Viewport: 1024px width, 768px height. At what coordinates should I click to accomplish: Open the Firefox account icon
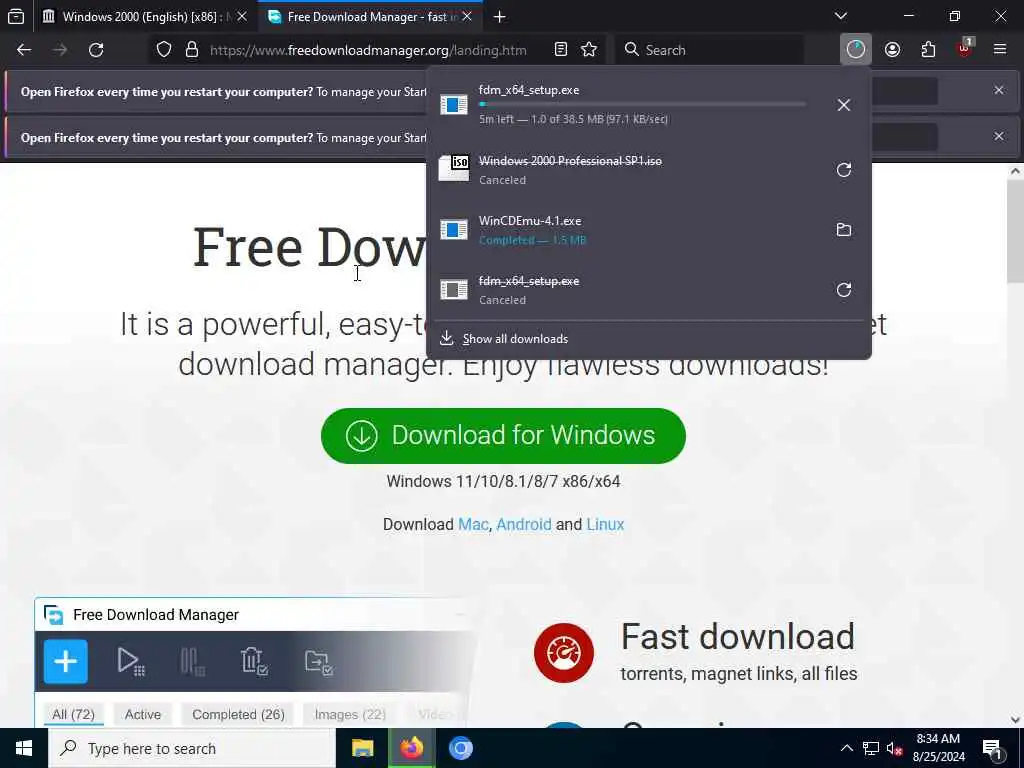click(x=892, y=50)
